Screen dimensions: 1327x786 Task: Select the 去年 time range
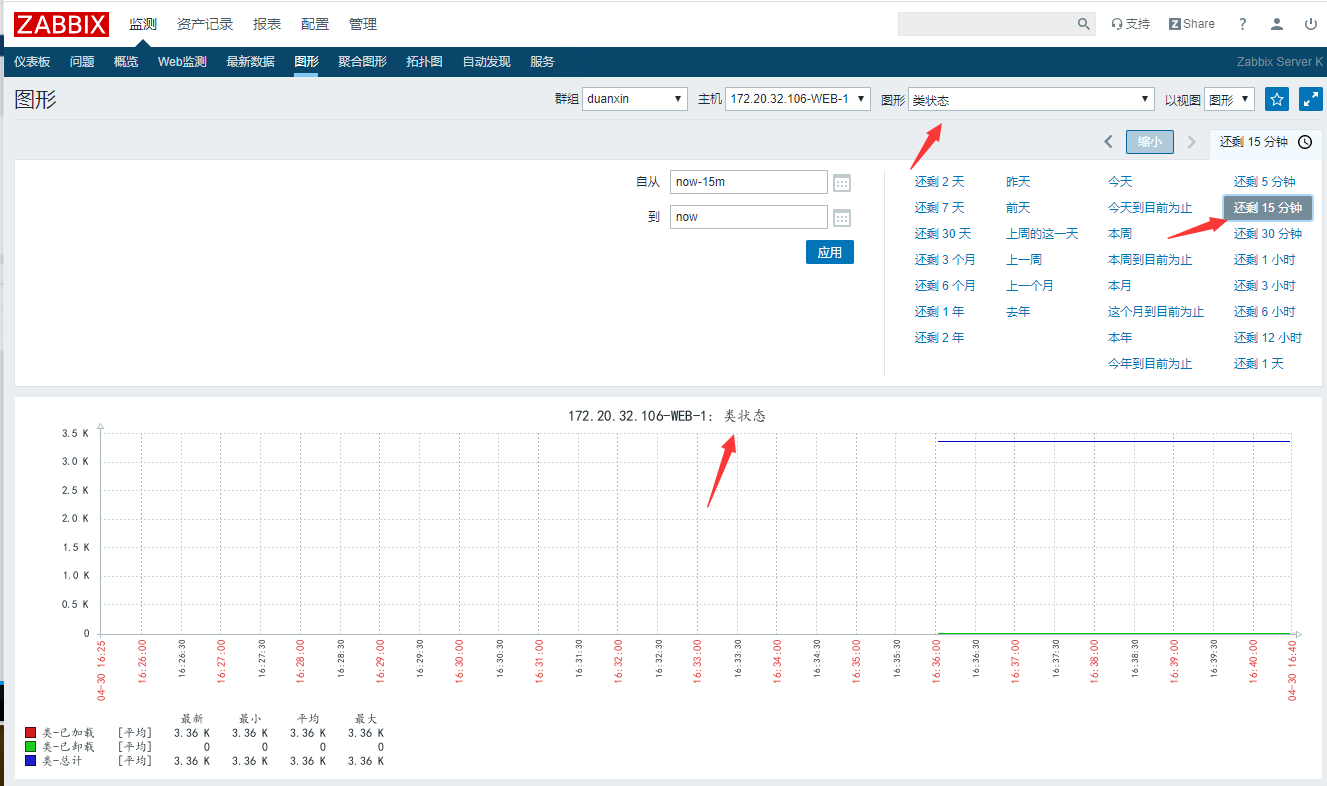[1018, 312]
